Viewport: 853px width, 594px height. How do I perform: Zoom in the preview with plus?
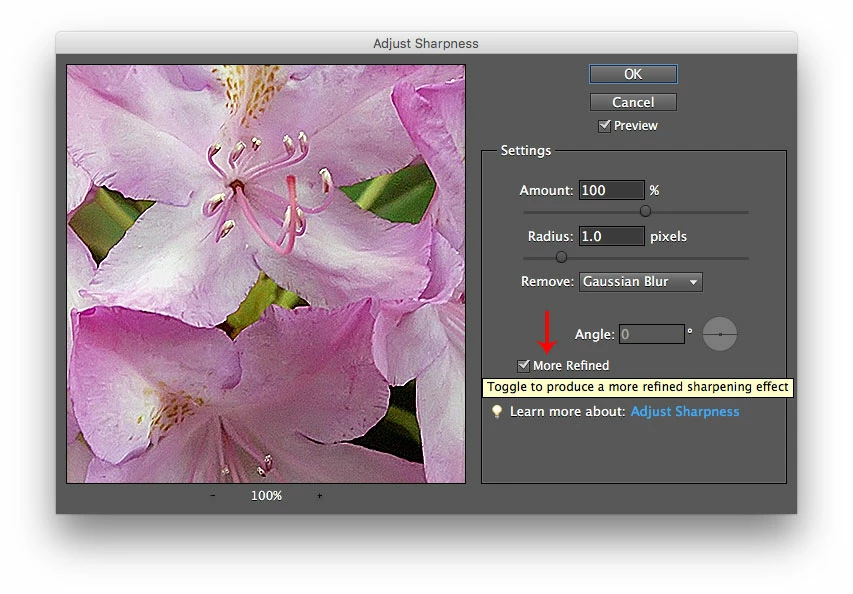(x=319, y=496)
